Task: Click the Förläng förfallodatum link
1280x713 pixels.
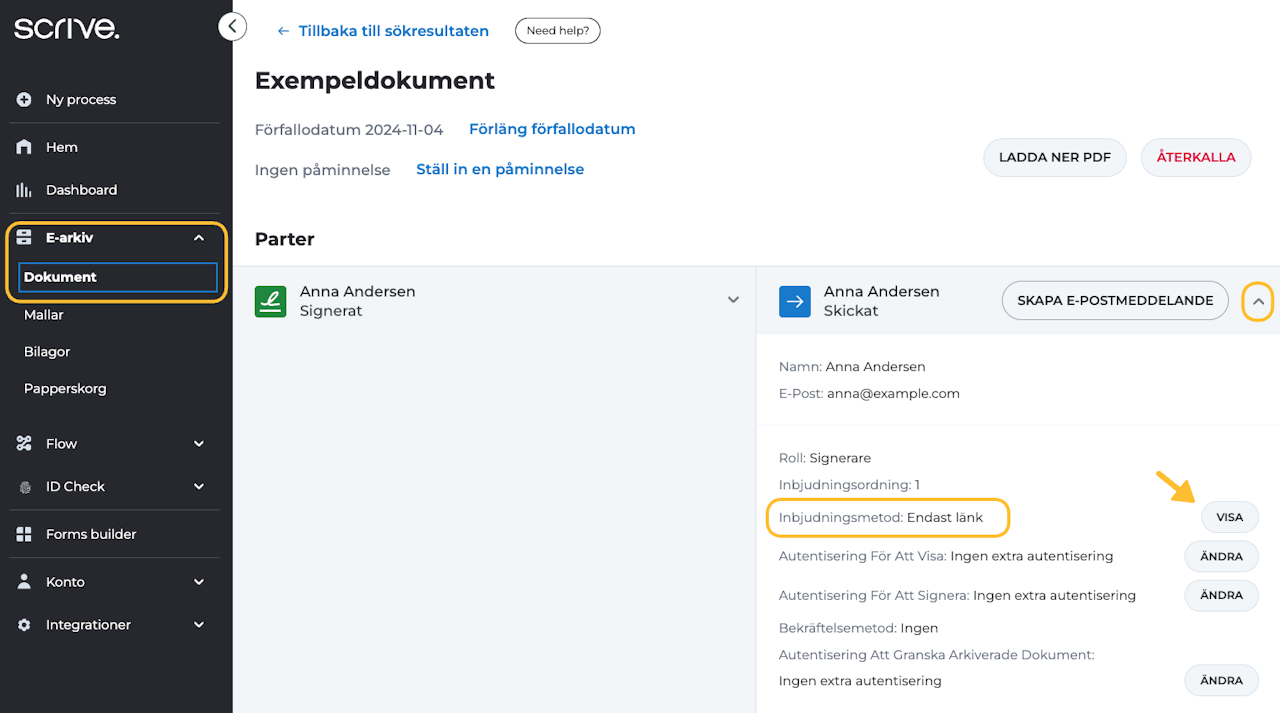Action: [x=552, y=129]
